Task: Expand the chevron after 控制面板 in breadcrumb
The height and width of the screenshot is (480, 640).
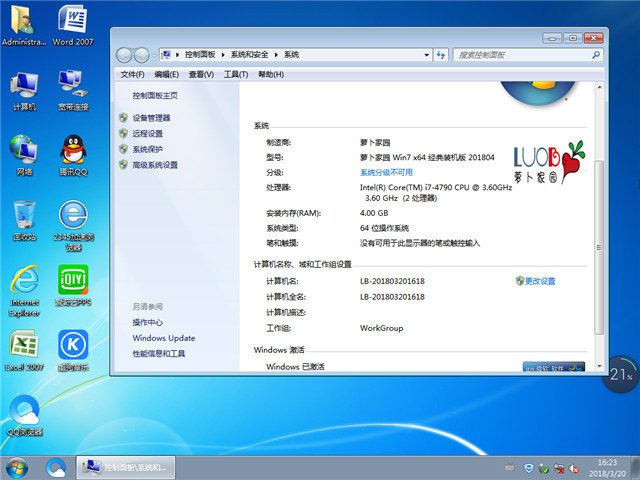Action: (223, 55)
